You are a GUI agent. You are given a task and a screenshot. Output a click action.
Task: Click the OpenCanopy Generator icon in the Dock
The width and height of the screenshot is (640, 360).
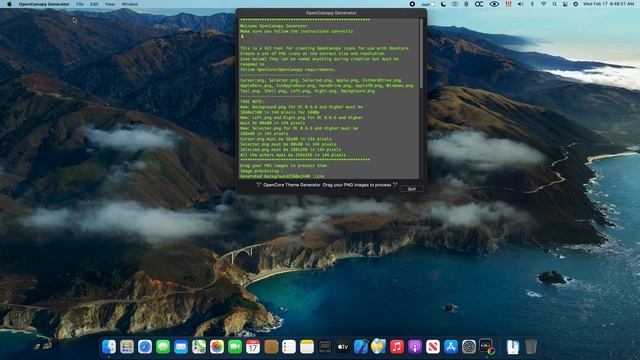point(486,347)
